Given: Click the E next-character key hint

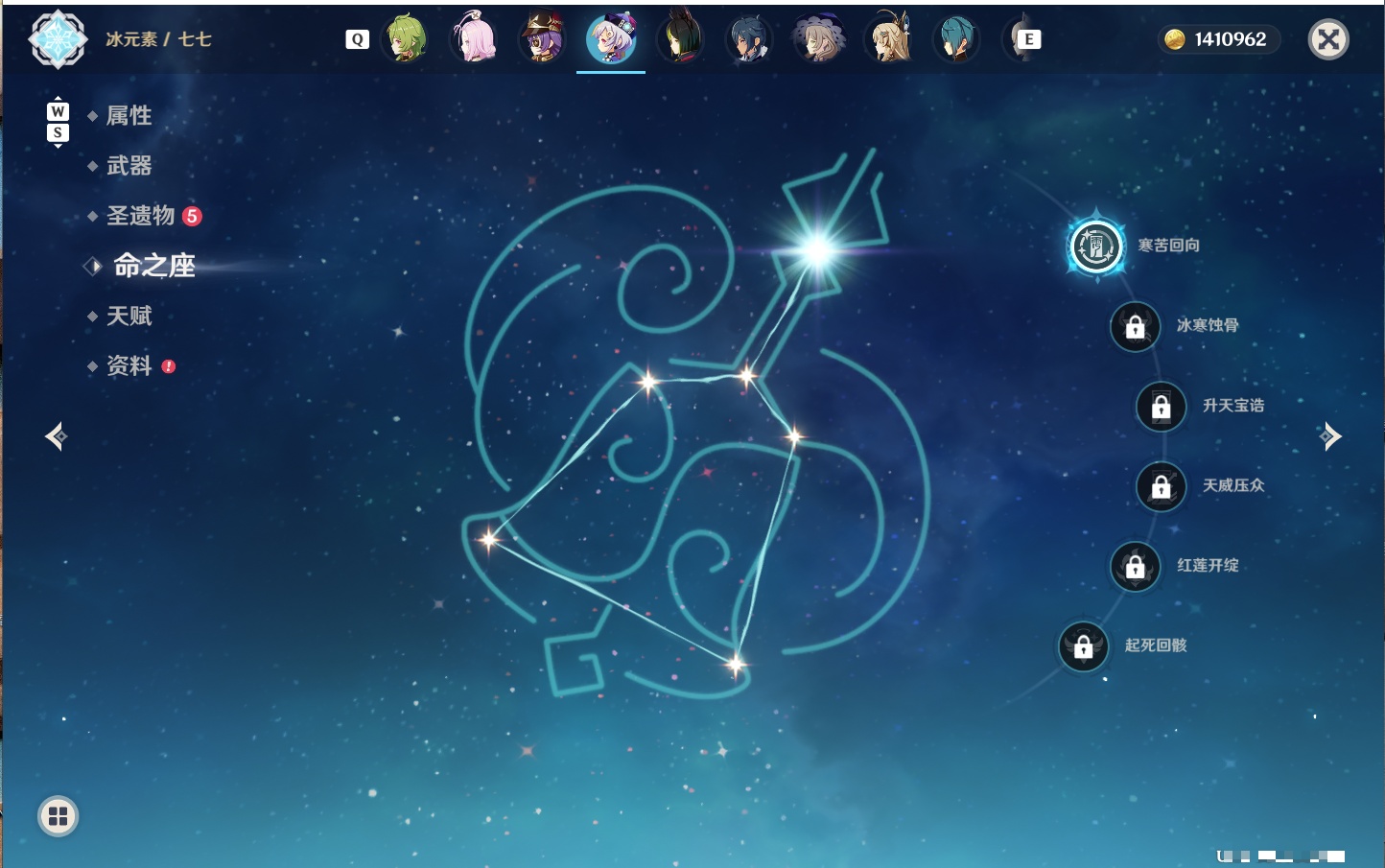Looking at the screenshot, I should (1029, 39).
